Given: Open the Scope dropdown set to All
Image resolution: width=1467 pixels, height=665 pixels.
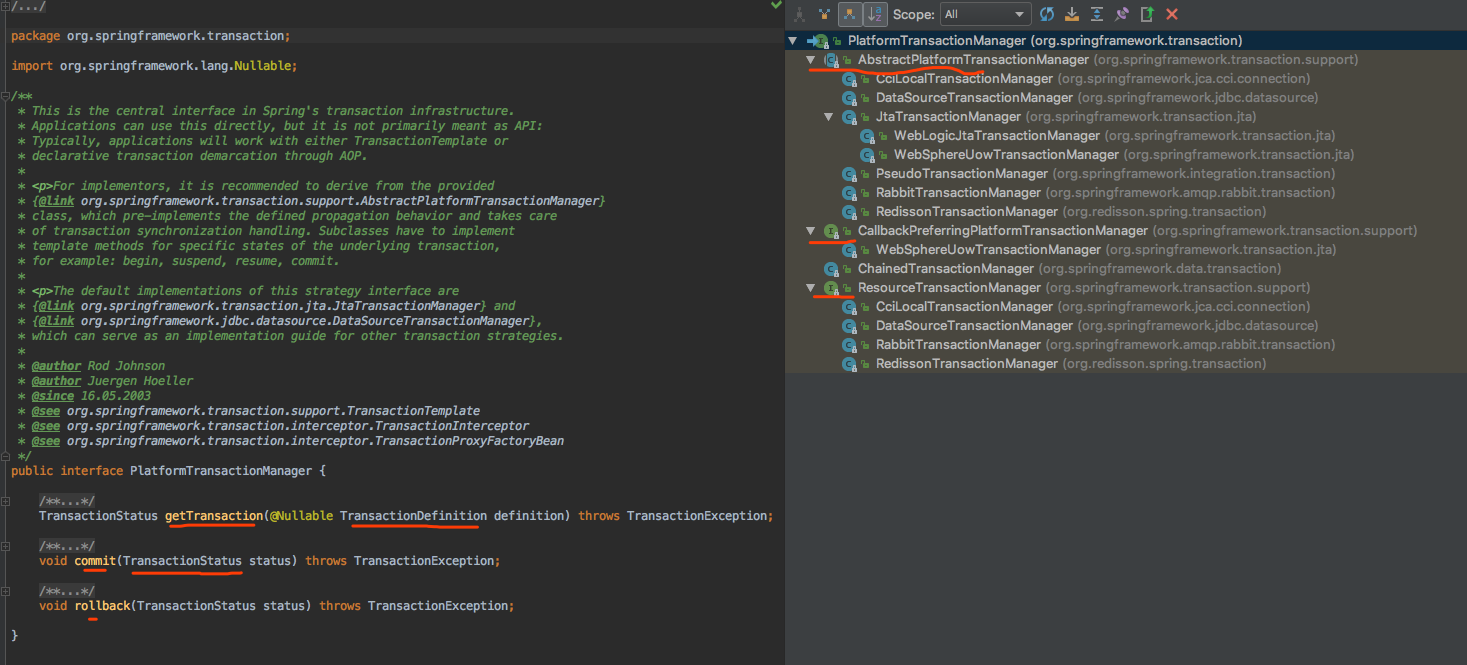Looking at the screenshot, I should coord(985,14).
